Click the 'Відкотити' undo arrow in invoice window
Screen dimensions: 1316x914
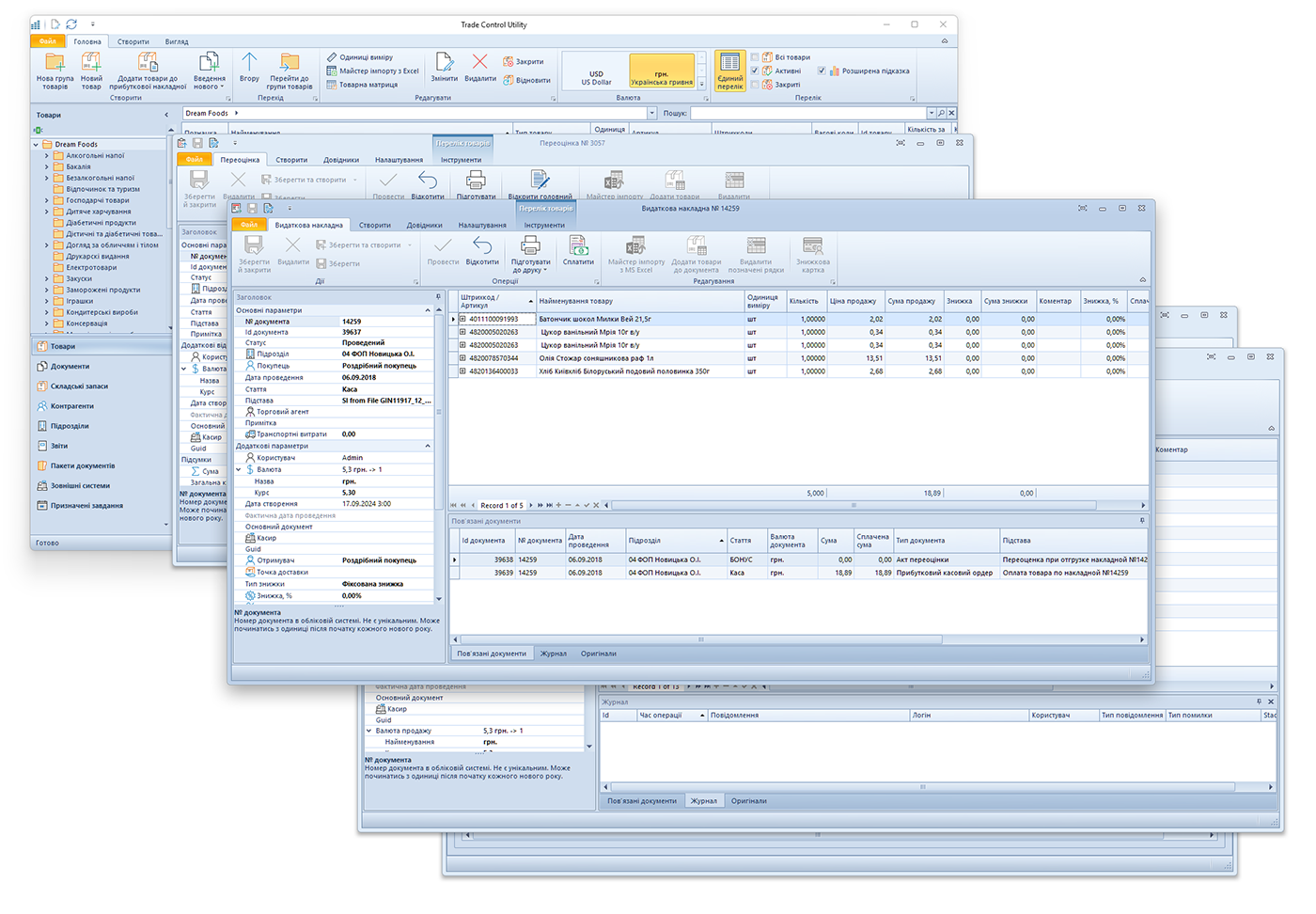(x=482, y=247)
